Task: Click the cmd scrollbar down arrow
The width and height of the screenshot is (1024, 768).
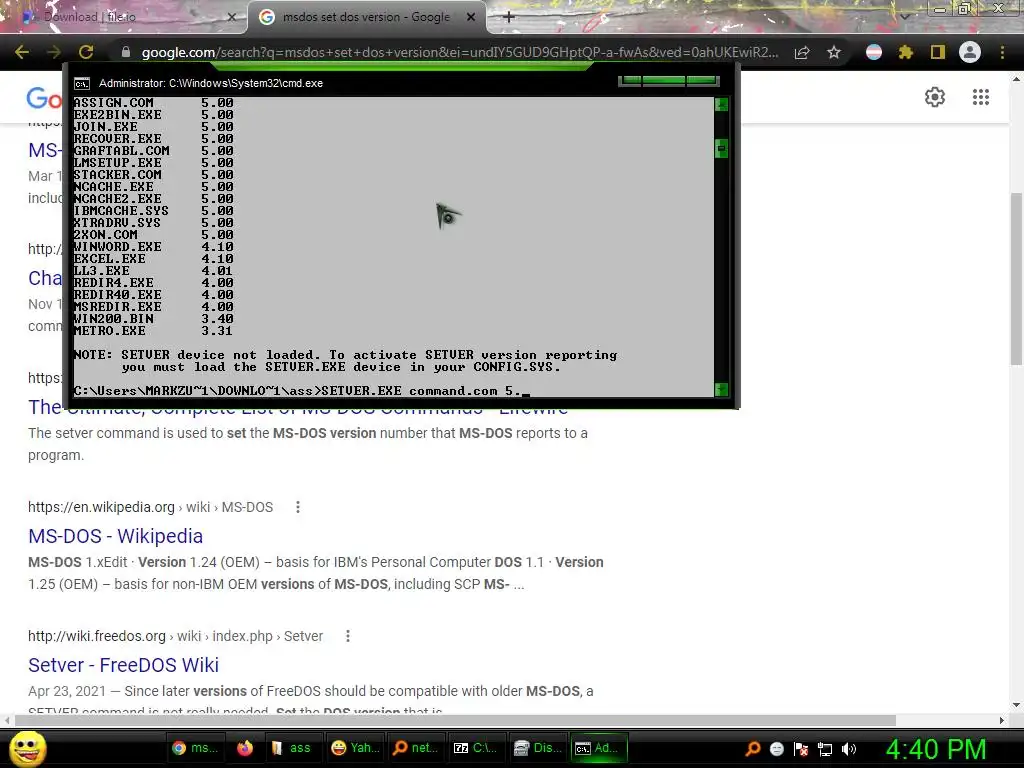Action: [x=722, y=390]
